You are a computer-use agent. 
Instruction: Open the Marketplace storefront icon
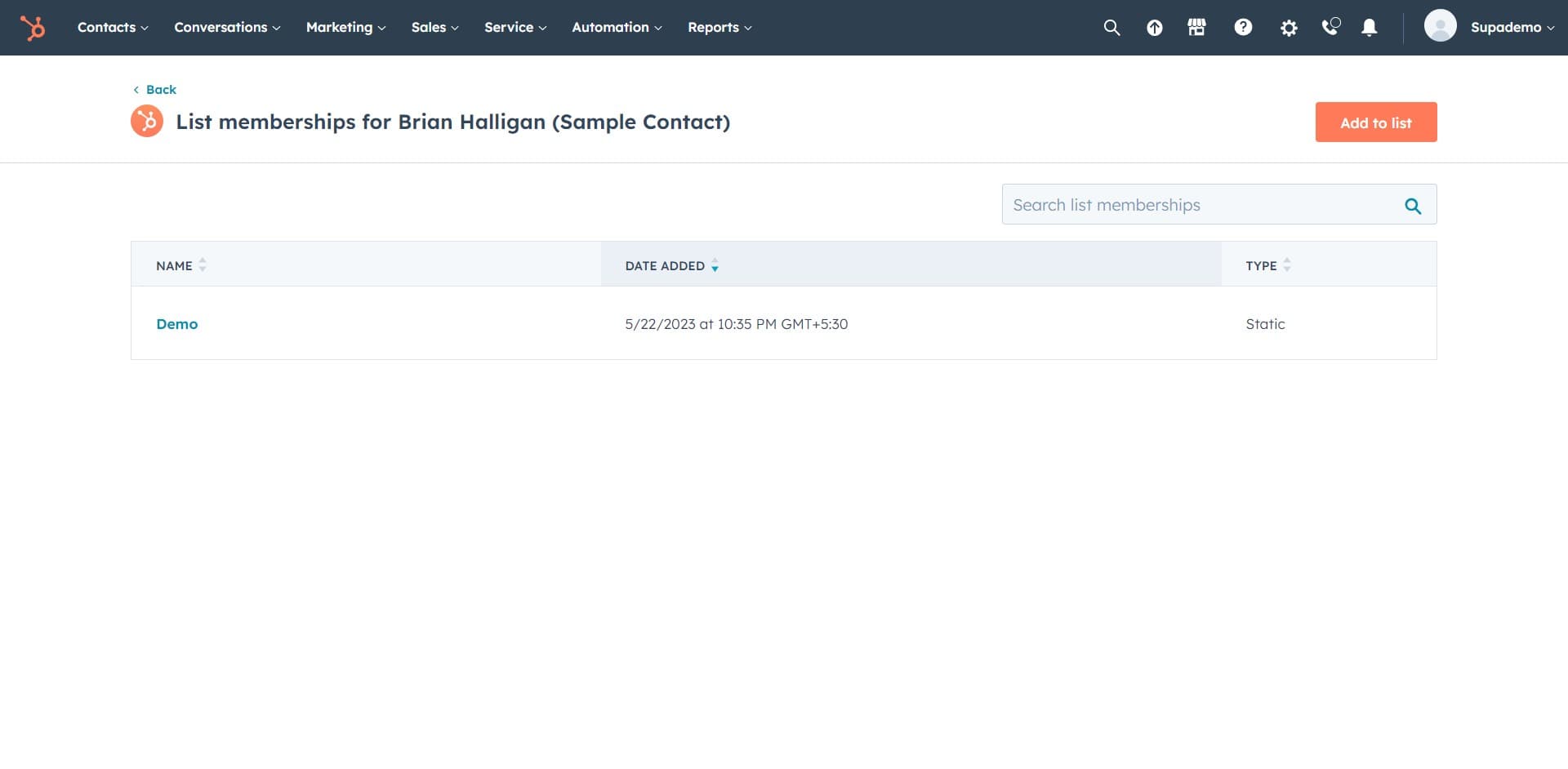(x=1196, y=28)
